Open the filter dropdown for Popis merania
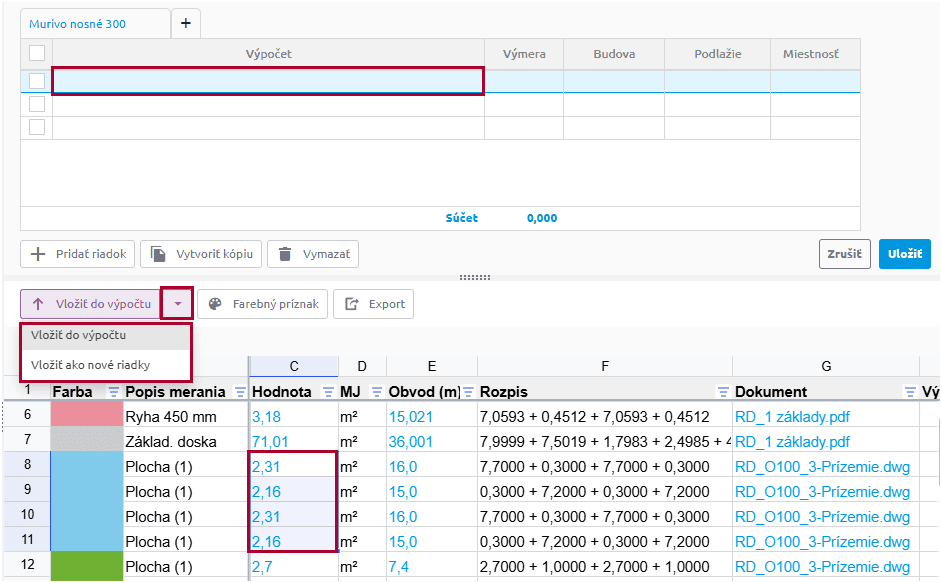Viewport: 942px width, 583px height. click(240, 392)
